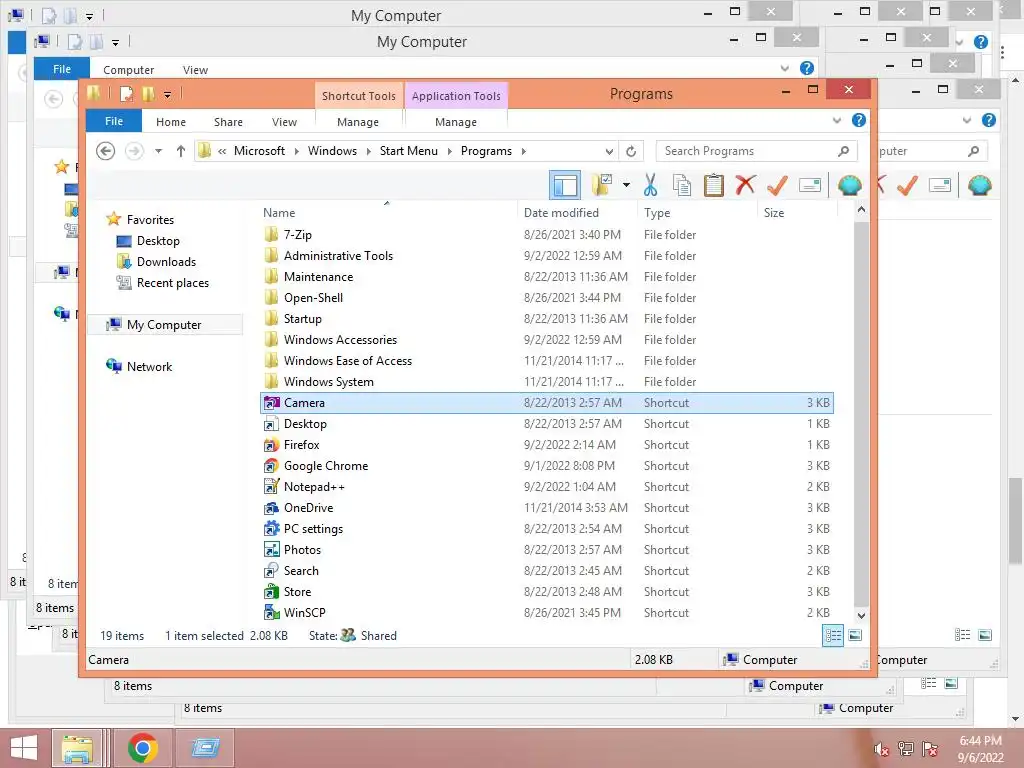Viewport: 1024px width, 768px height.
Task: Switch to Details view button in status bar
Action: pyautogui.click(x=833, y=635)
